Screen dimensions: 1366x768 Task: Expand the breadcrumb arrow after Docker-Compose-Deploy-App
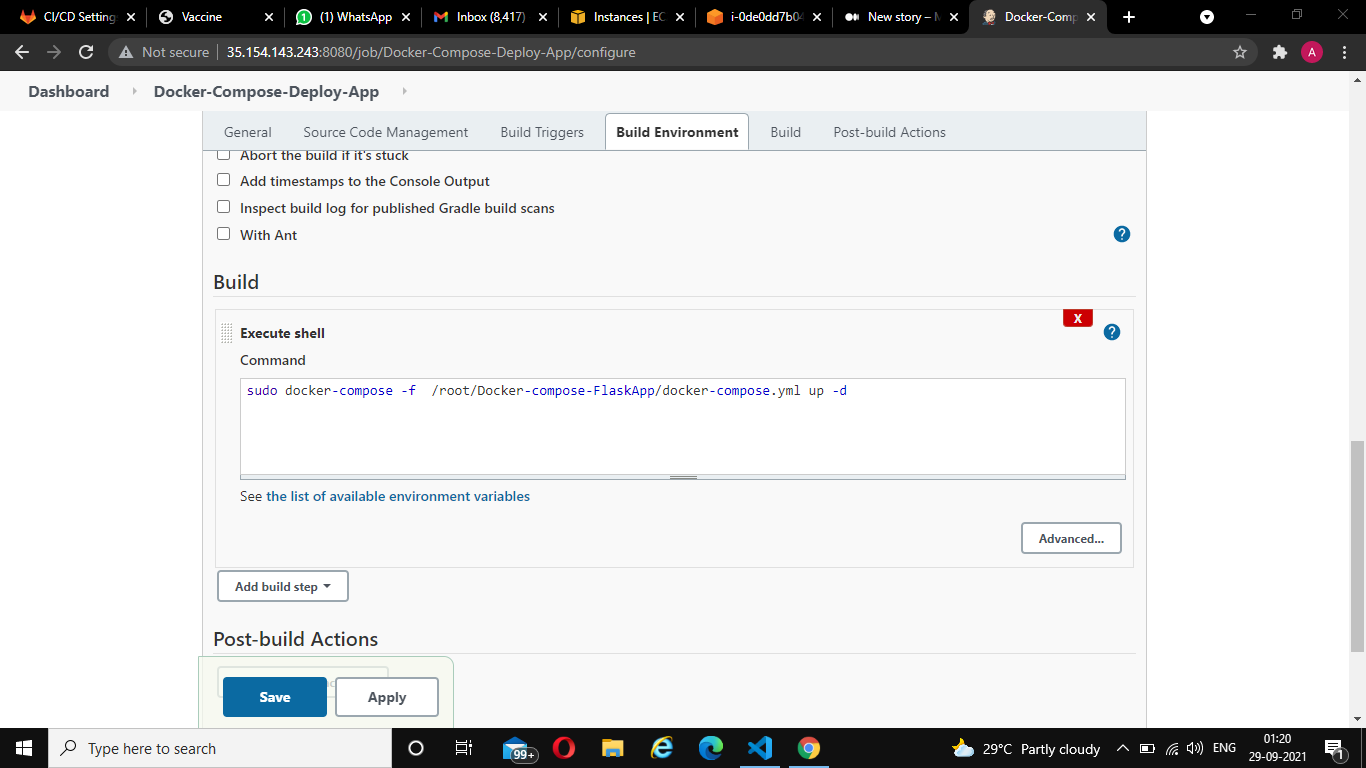pos(404,91)
